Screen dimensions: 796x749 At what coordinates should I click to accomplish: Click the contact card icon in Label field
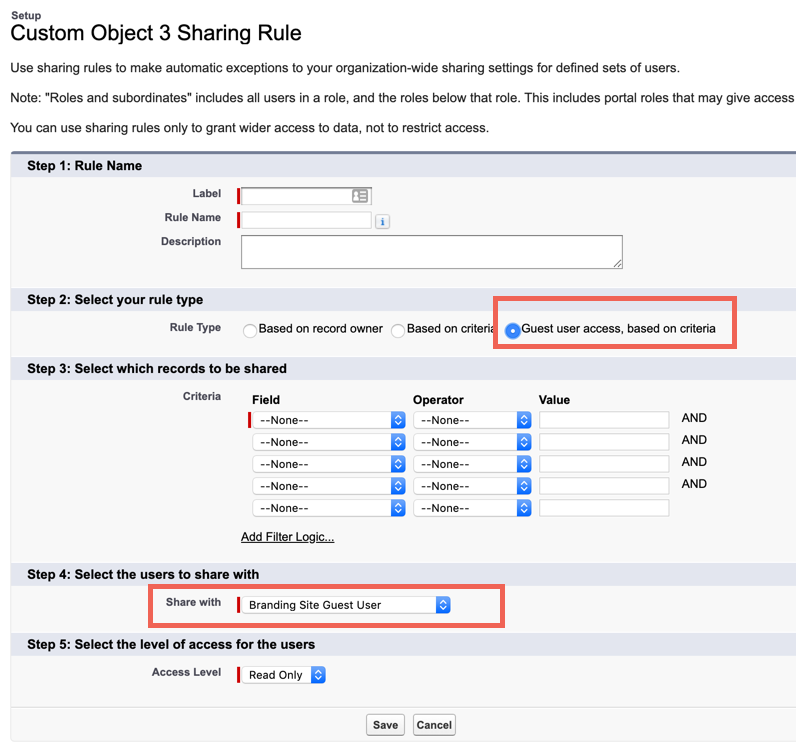(x=359, y=196)
